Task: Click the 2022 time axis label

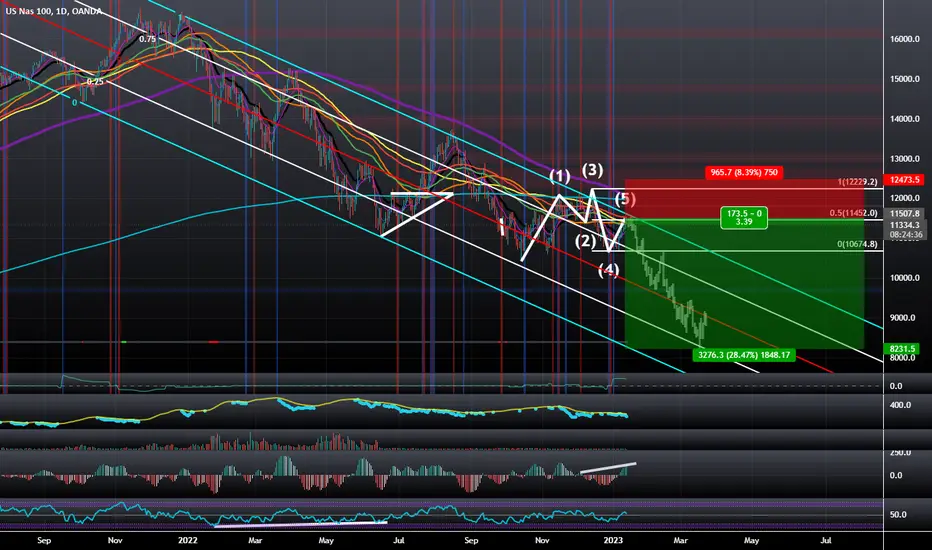Action: [x=187, y=540]
